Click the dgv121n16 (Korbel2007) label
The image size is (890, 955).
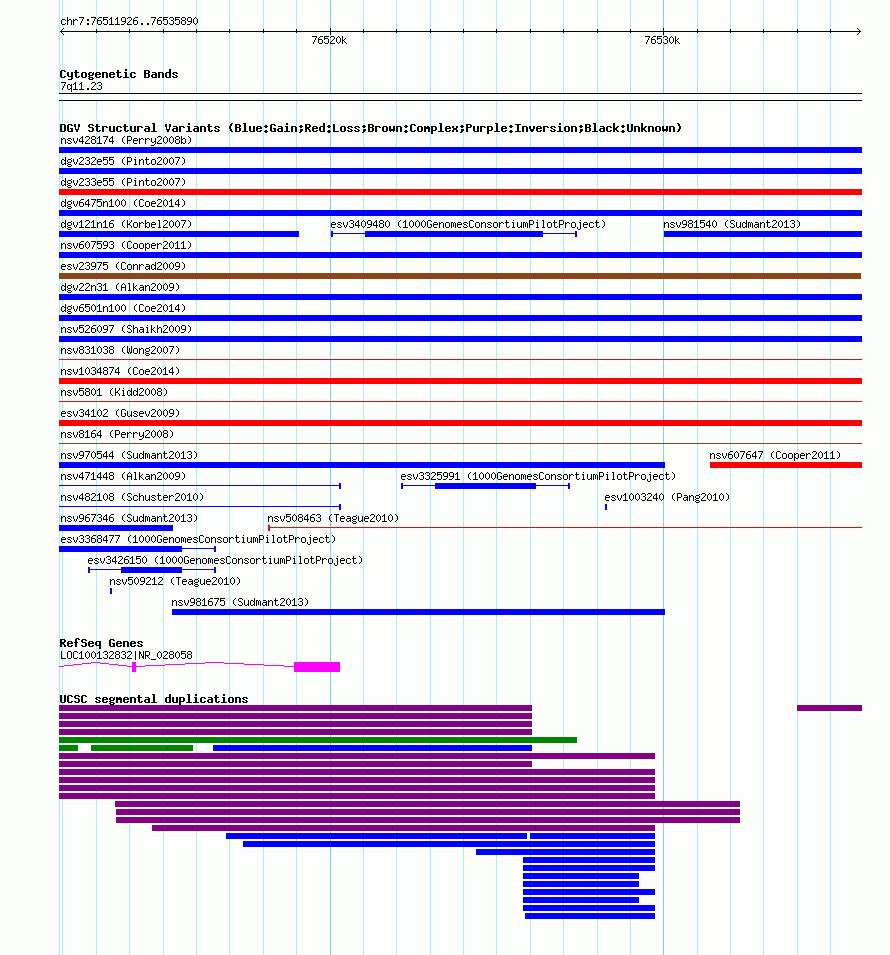click(x=126, y=225)
